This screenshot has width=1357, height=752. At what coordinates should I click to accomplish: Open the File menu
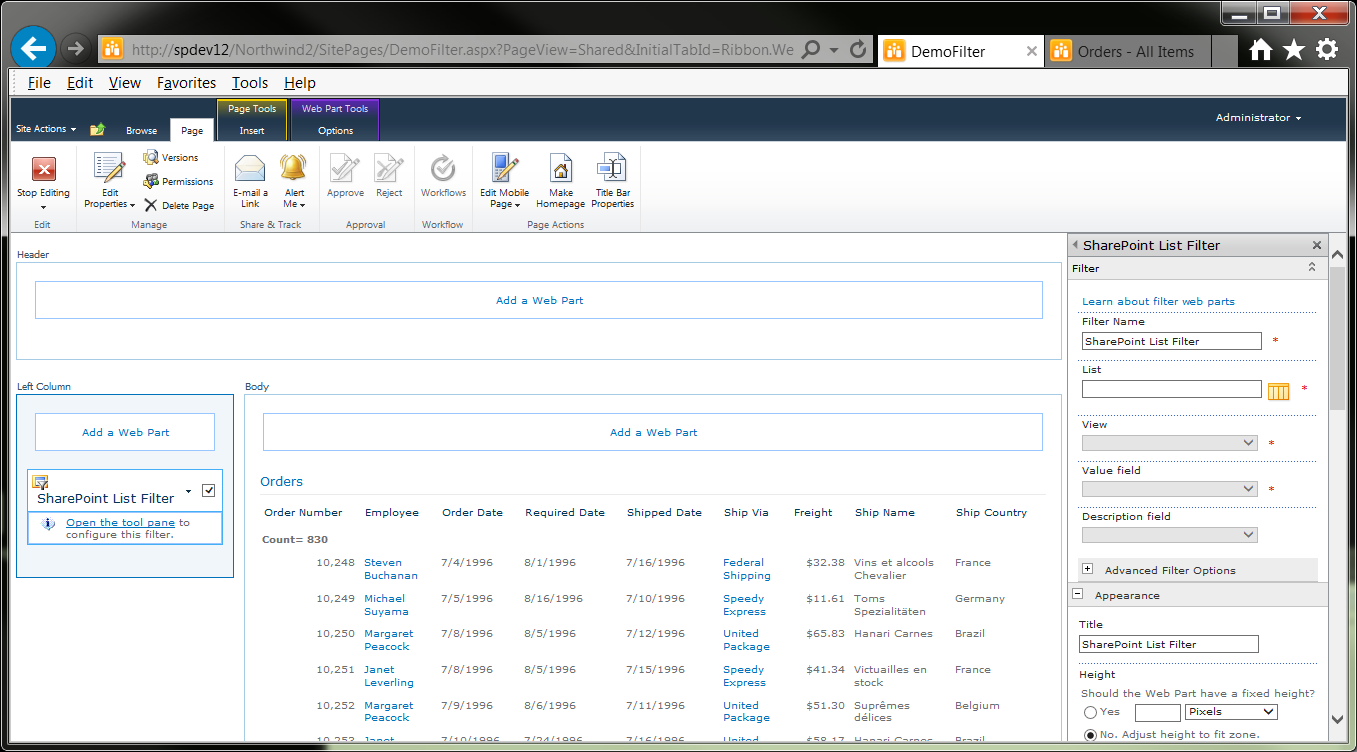tap(39, 83)
